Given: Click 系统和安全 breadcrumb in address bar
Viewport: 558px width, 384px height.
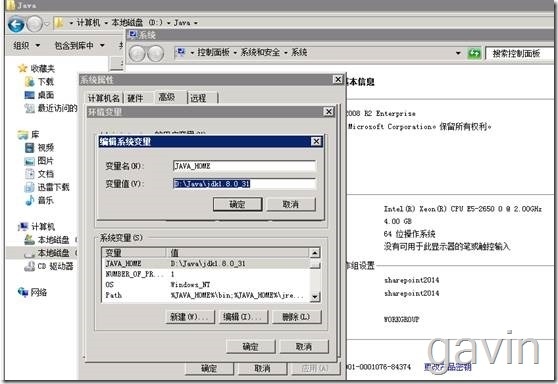Looking at the screenshot, I should (x=260, y=53).
